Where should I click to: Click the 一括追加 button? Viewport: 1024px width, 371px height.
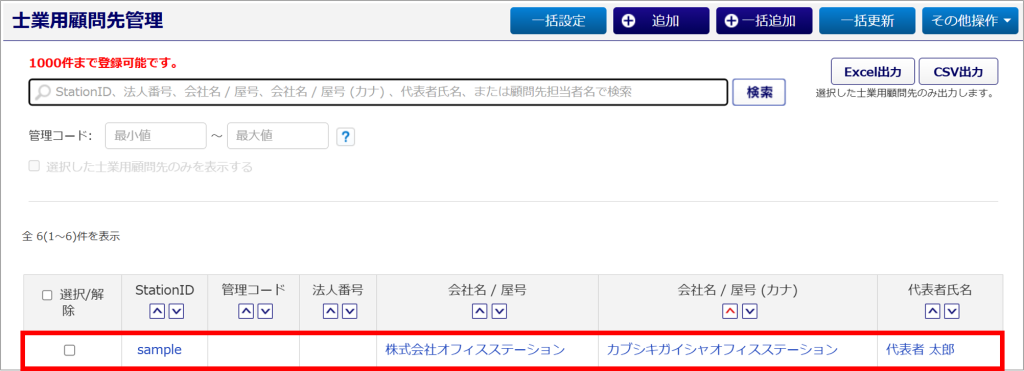(x=764, y=21)
